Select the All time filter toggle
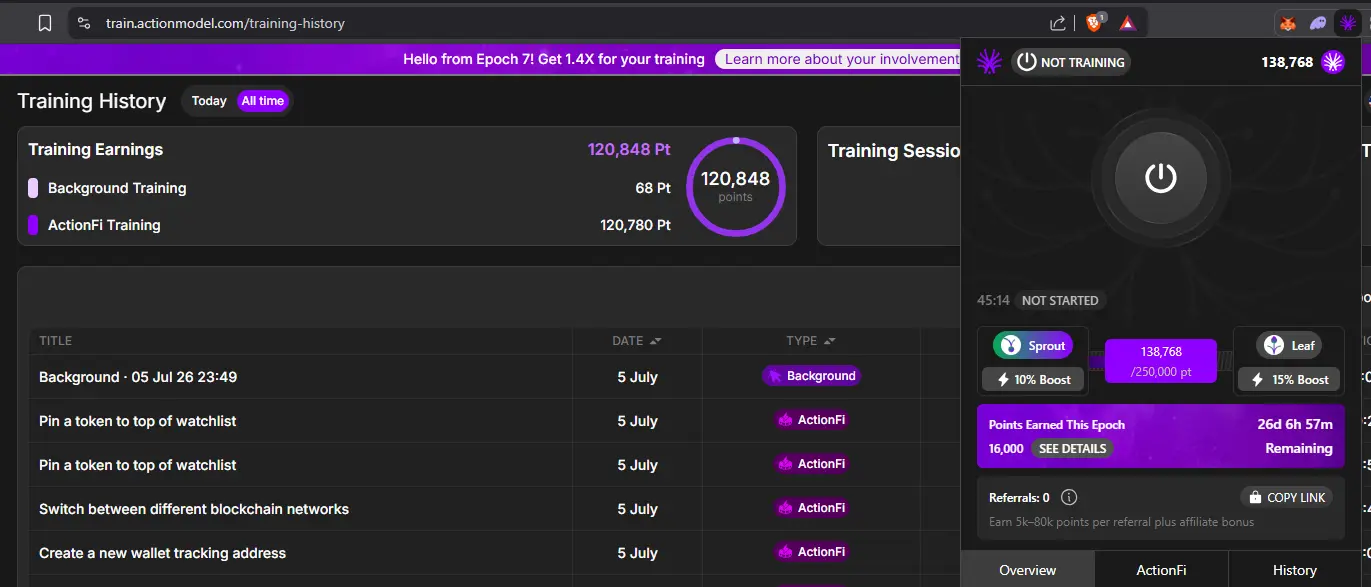 coord(263,101)
